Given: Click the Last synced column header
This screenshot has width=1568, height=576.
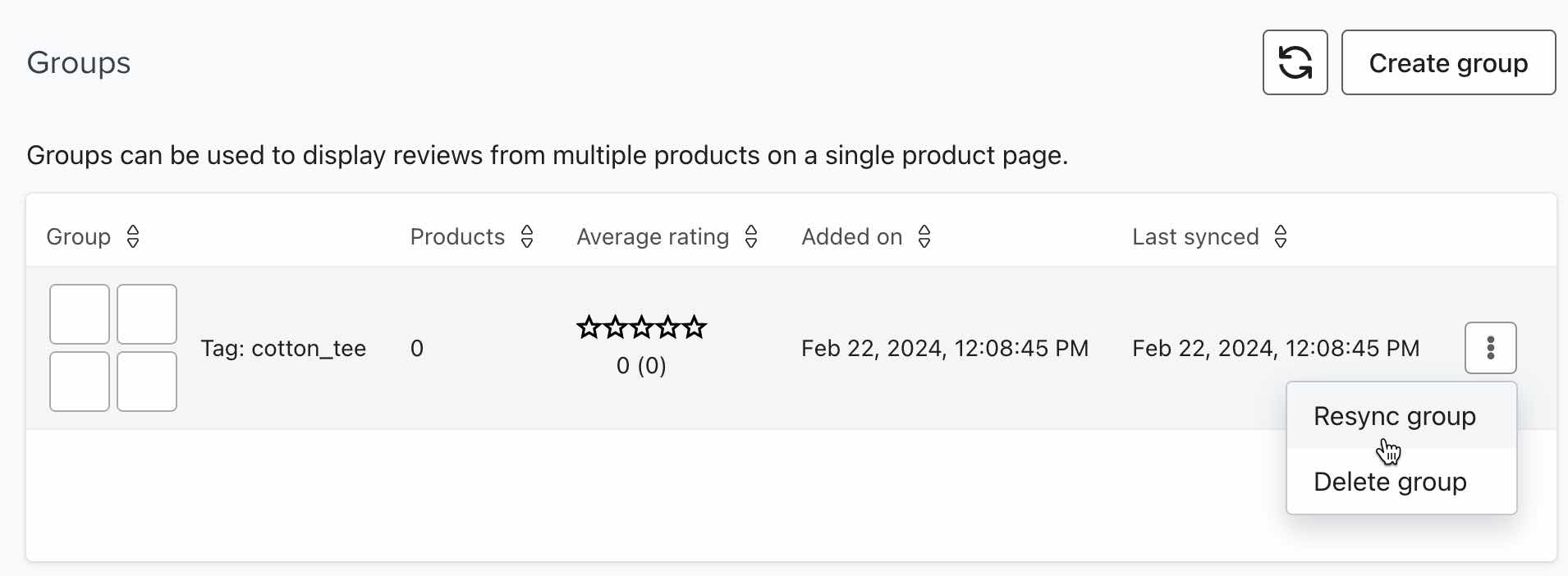Looking at the screenshot, I should coord(1194,237).
